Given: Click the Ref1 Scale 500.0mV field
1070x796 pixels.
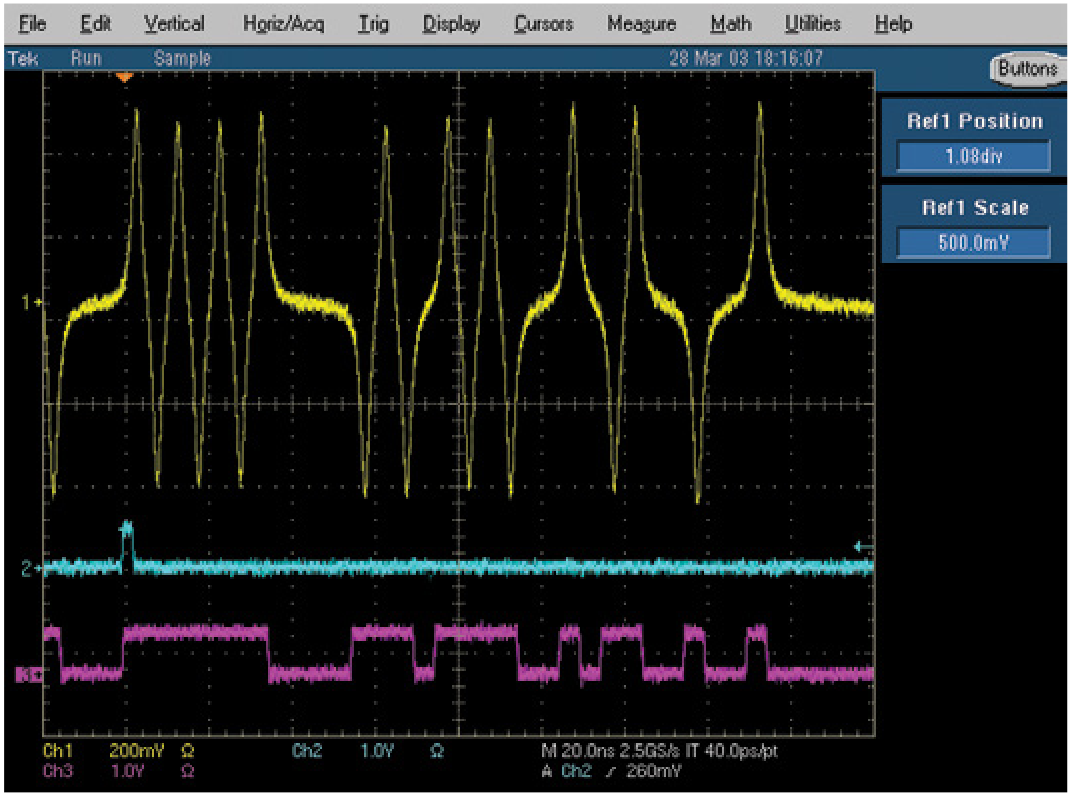Looking at the screenshot, I should pos(973,243).
